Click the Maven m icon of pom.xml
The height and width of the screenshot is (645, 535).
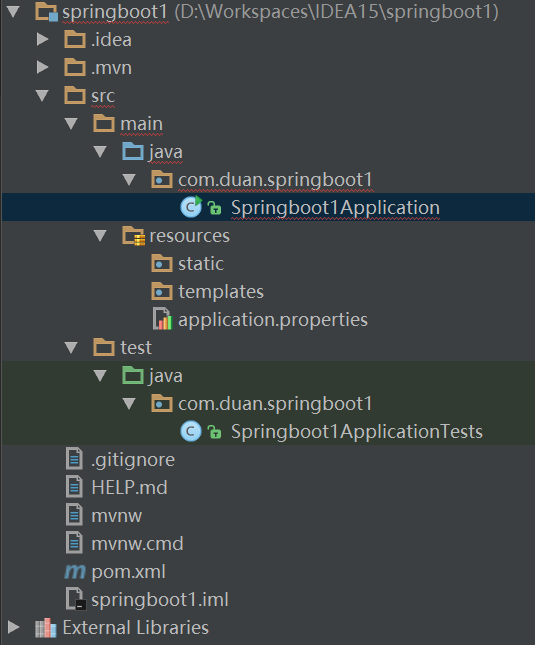pos(75,571)
